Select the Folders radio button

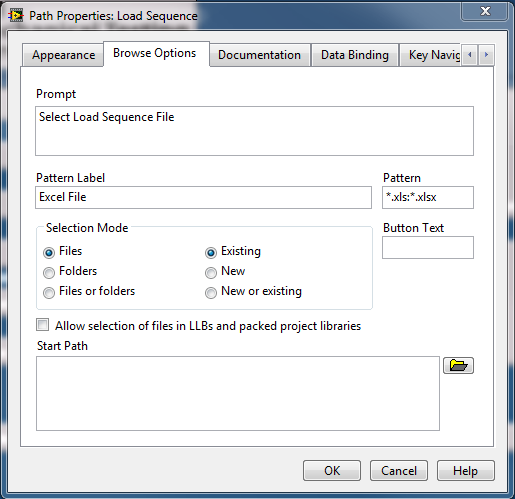[49, 273]
